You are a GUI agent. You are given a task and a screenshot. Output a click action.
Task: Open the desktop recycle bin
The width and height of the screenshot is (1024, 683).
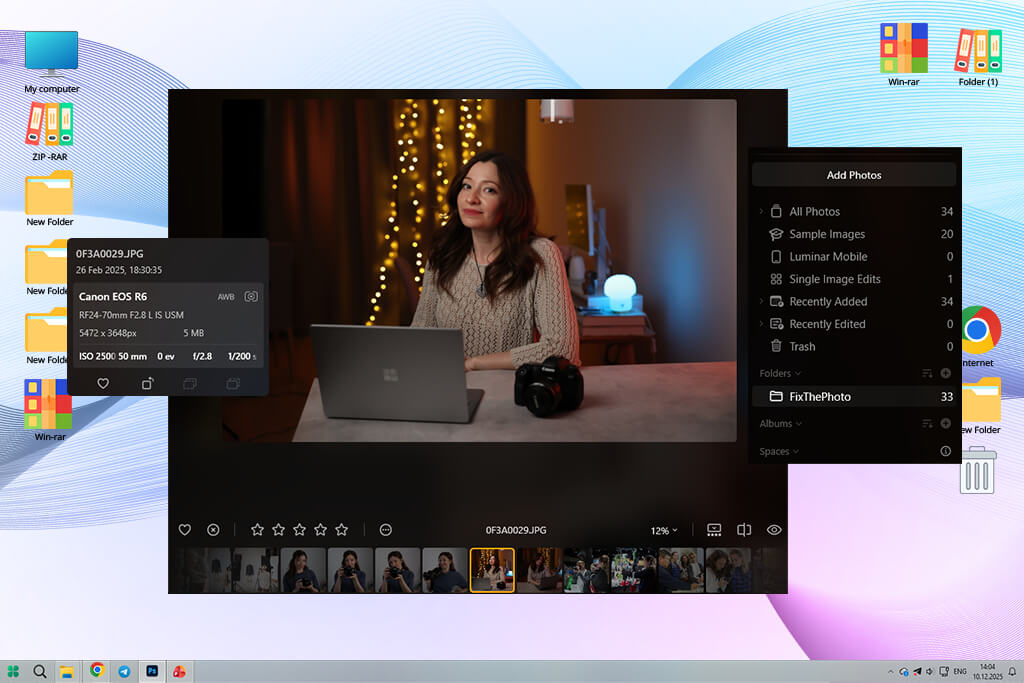click(978, 470)
